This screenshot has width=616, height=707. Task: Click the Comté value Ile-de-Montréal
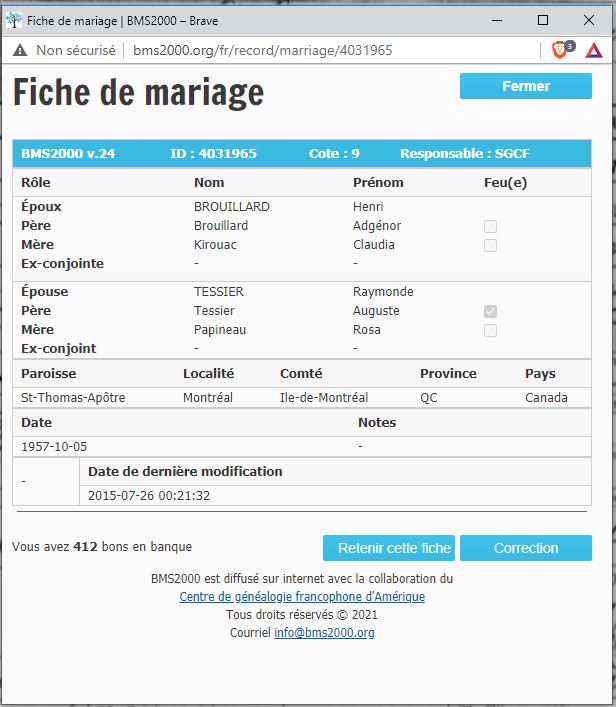(x=324, y=398)
